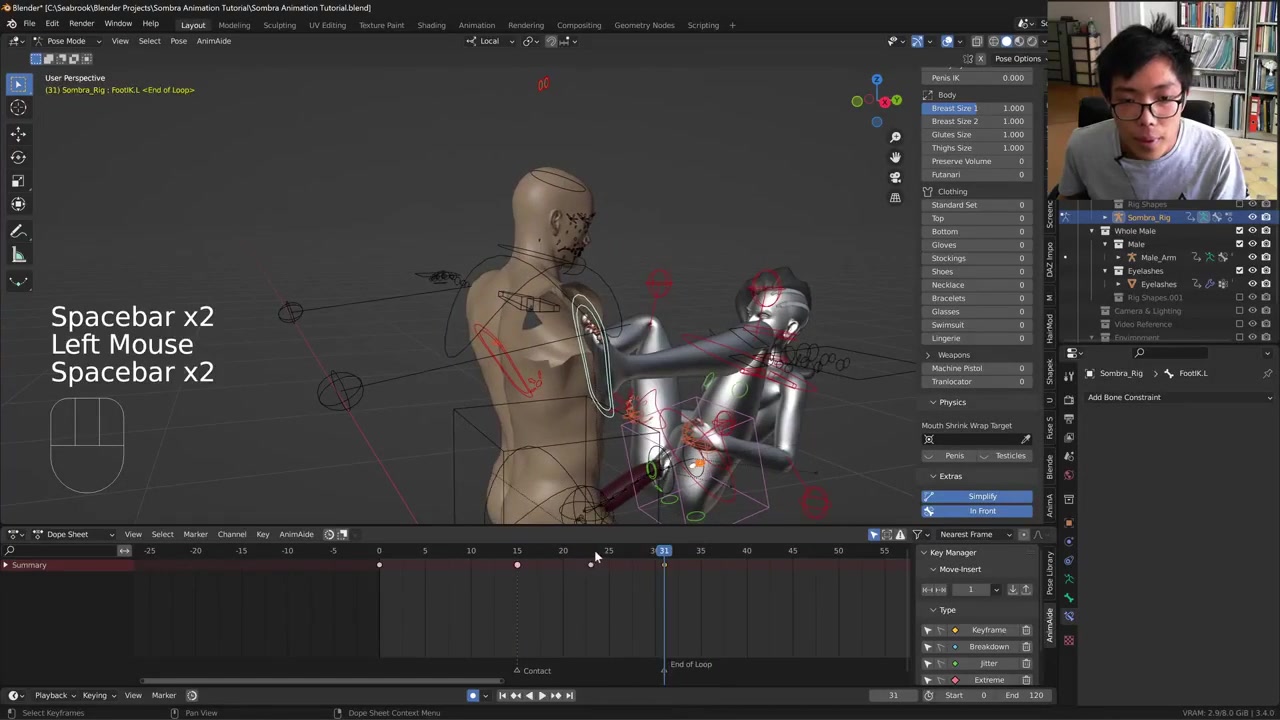Viewport: 1280px width, 720px height.
Task: Toggle the In Front option
Action: (982, 511)
